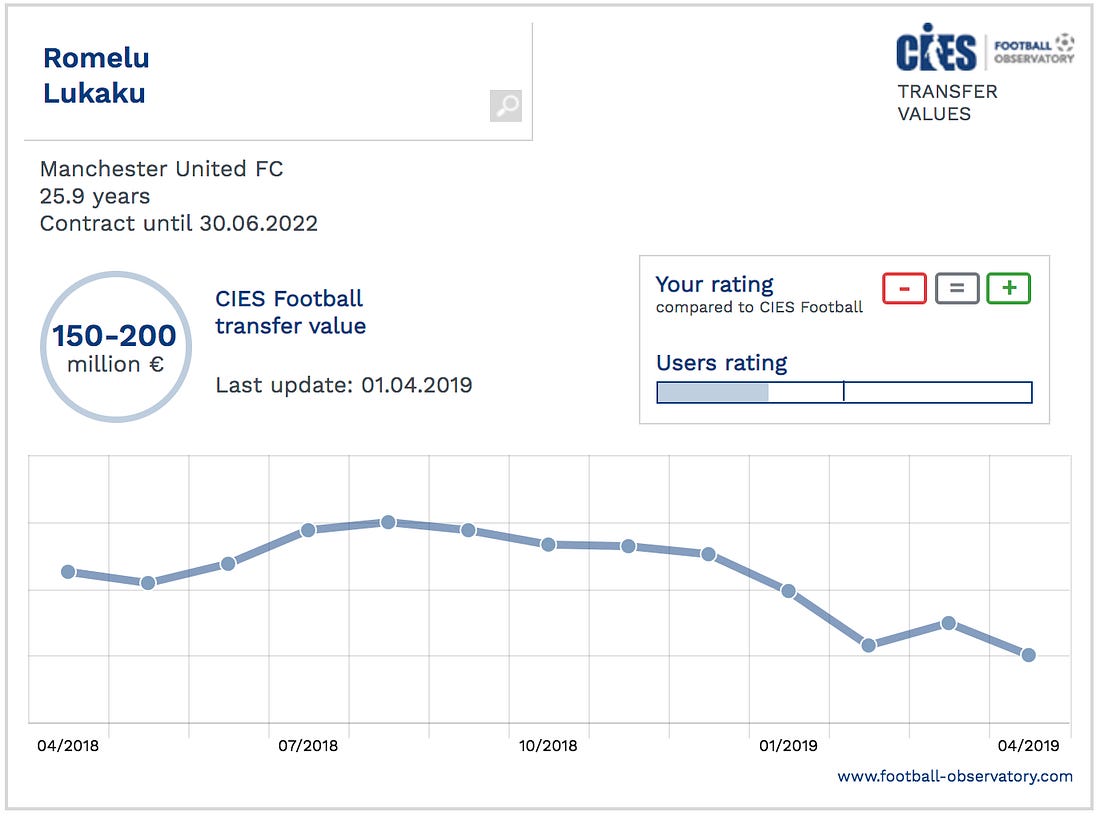This screenshot has width=1100, height=817.
Task: Click the grey equals rating button
Action: 957,288
